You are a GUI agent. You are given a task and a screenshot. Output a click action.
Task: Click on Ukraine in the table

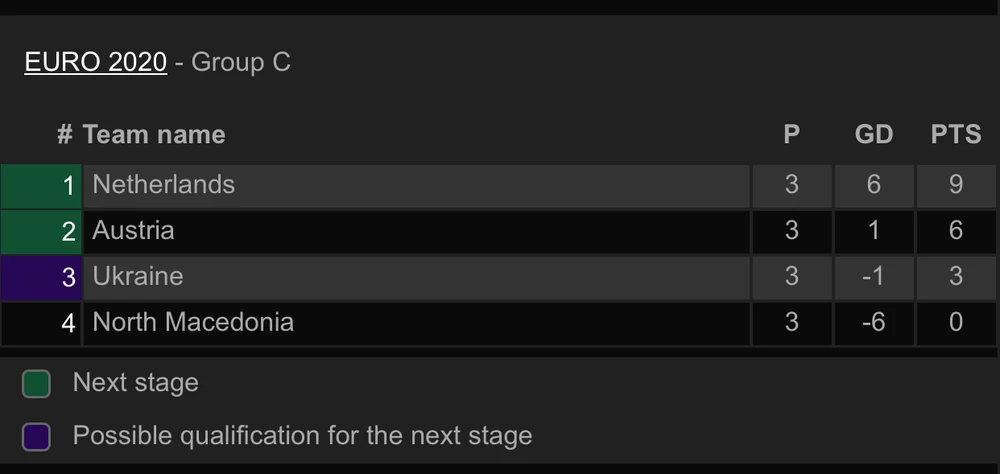click(x=138, y=277)
